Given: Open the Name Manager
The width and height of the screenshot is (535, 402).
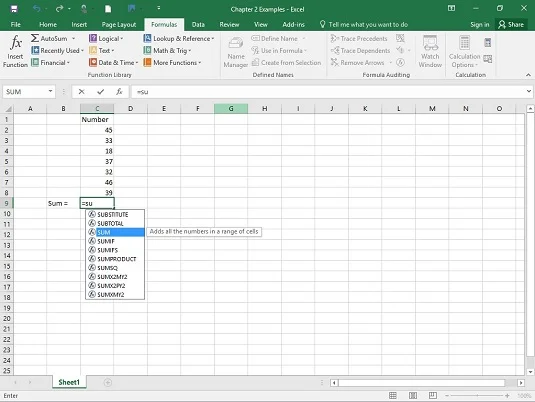Looking at the screenshot, I should click(x=236, y=52).
